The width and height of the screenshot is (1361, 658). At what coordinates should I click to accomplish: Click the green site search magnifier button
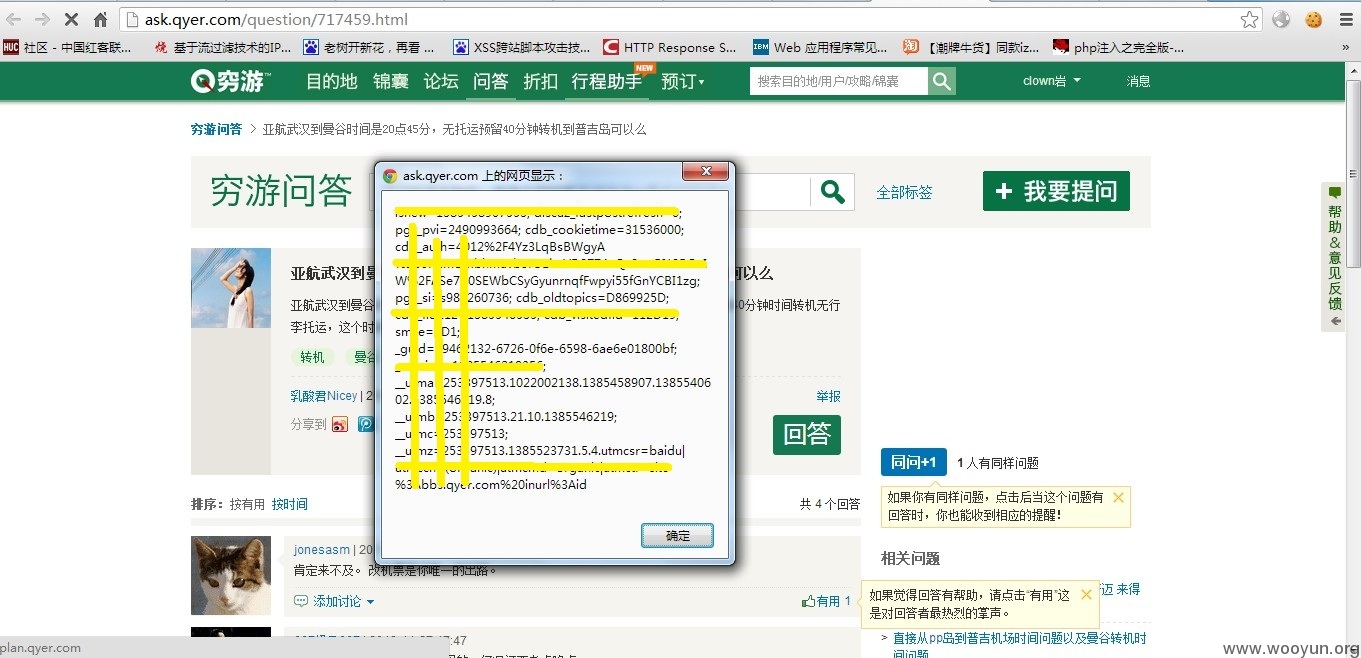942,81
